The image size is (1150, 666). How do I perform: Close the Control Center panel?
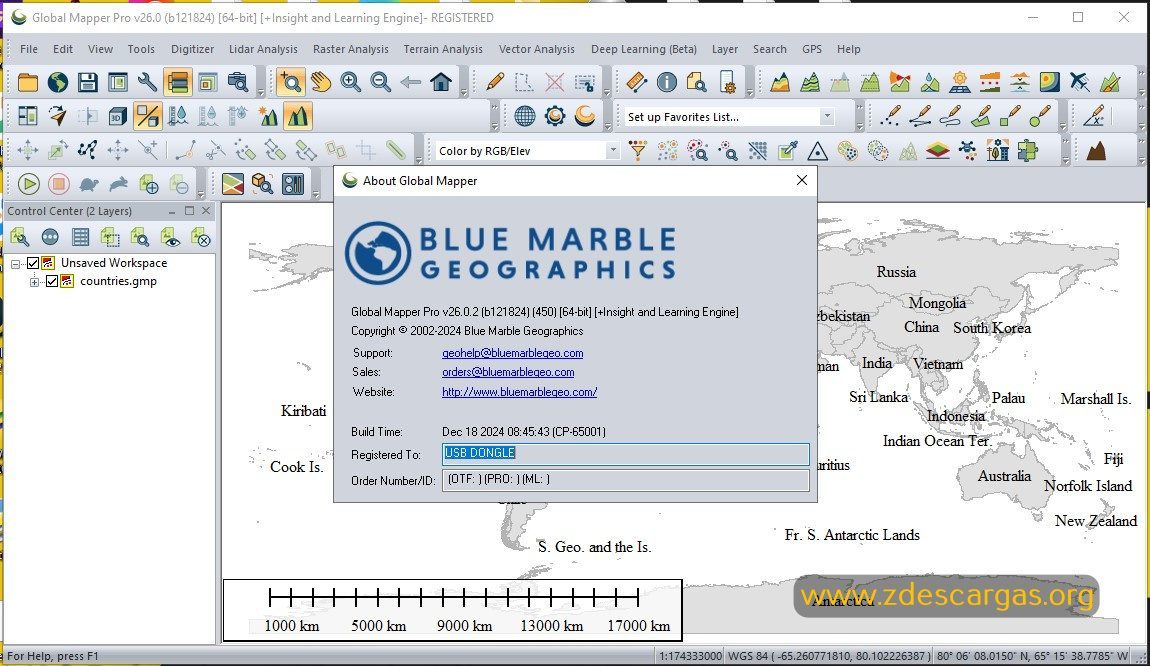click(x=206, y=211)
